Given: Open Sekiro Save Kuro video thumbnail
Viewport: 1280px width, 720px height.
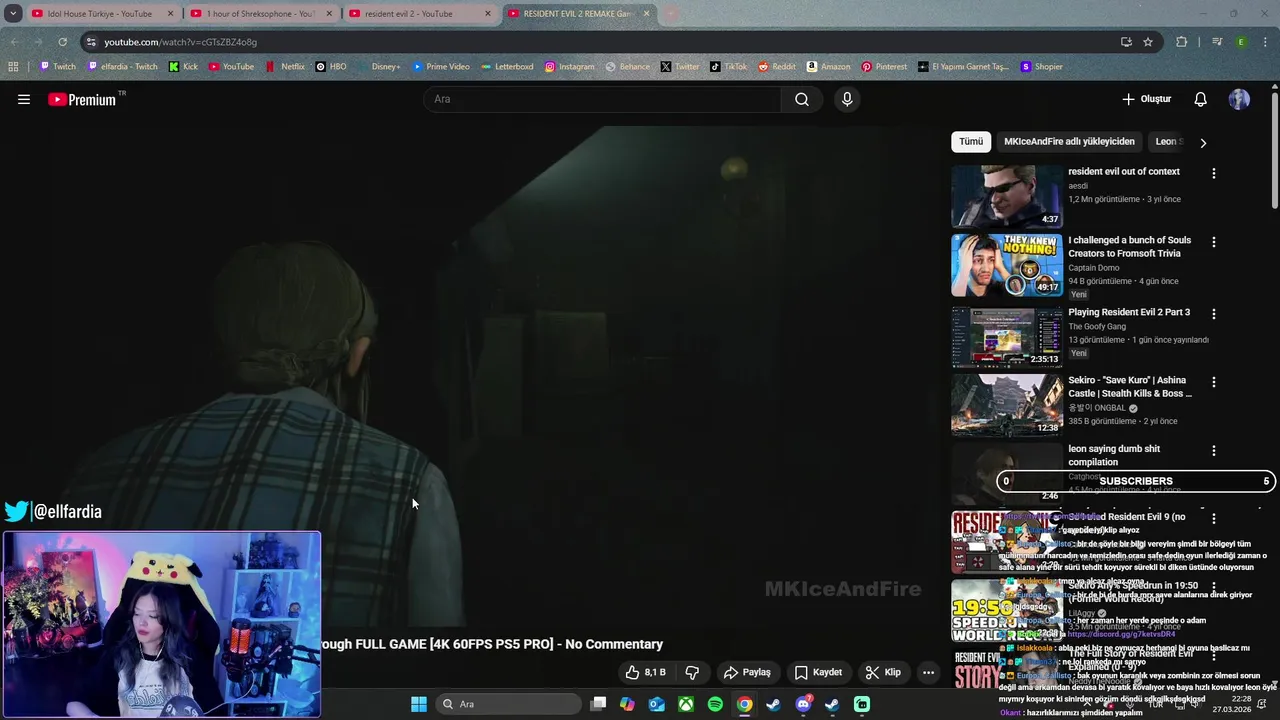Looking at the screenshot, I should point(1007,405).
